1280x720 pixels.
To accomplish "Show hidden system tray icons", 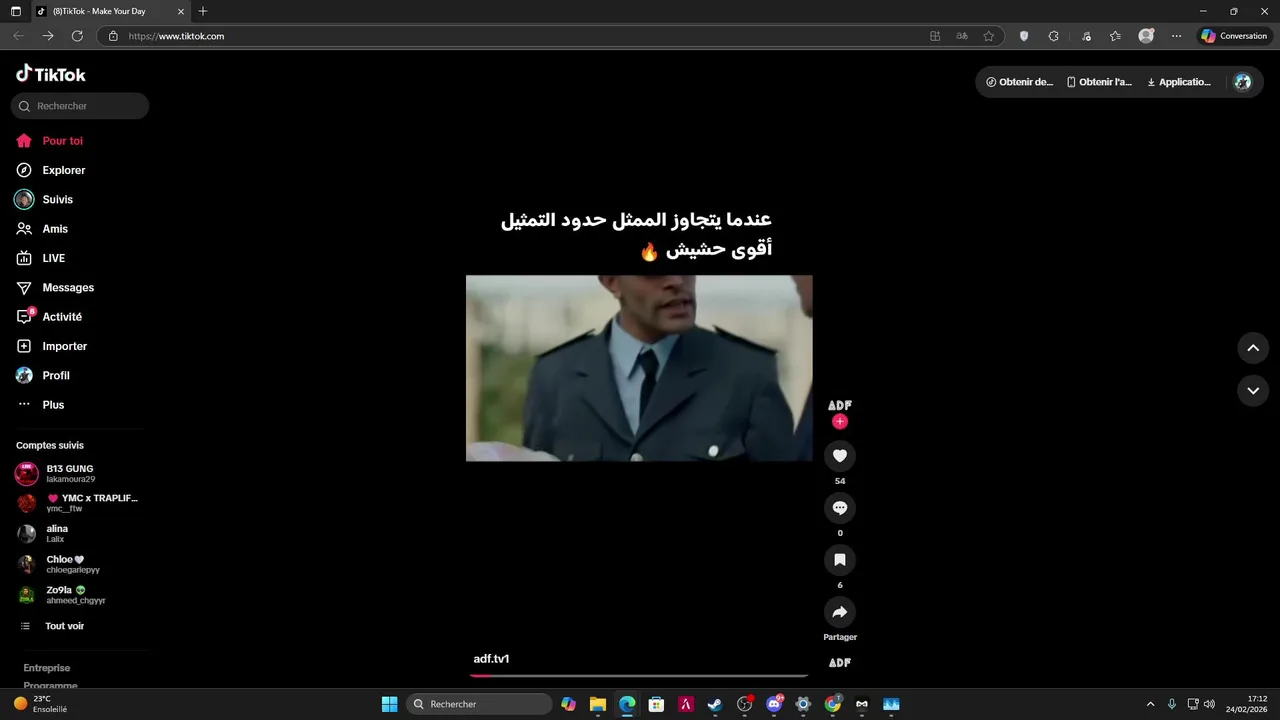I will pos(1150,704).
